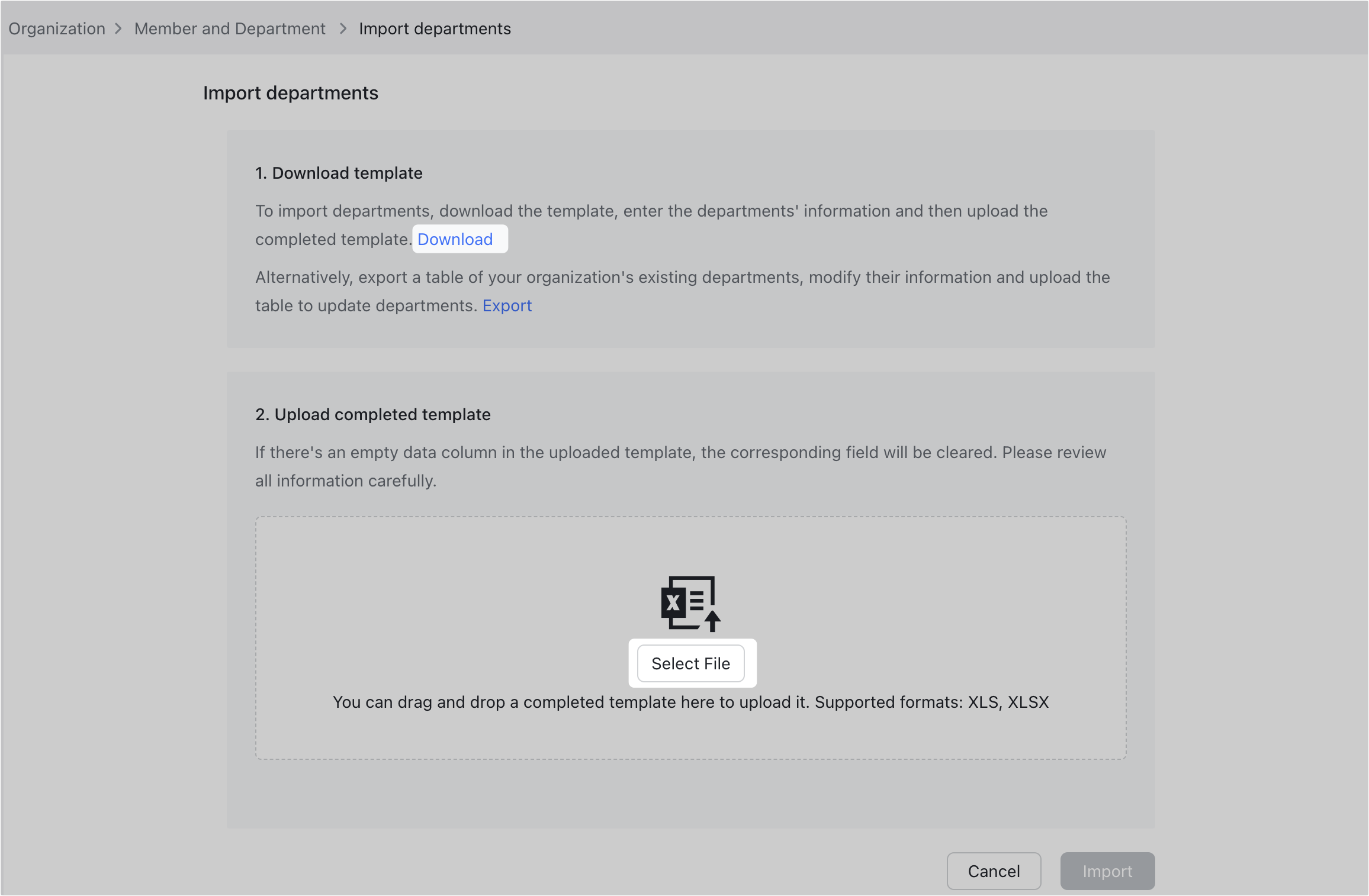
Task: Click the Upload completed template section title
Action: coord(372,414)
